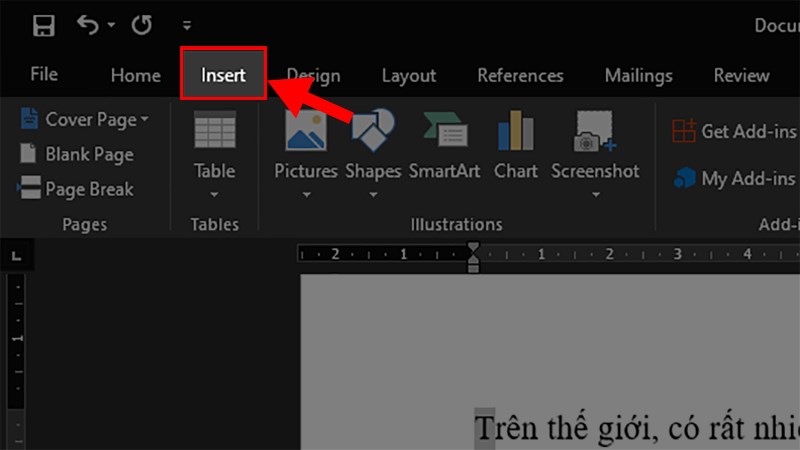
Task: Open the Screenshot dropdown
Action: 595,193
